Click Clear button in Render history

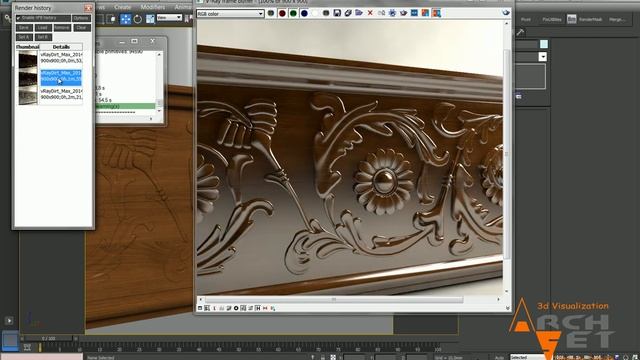coord(81,28)
